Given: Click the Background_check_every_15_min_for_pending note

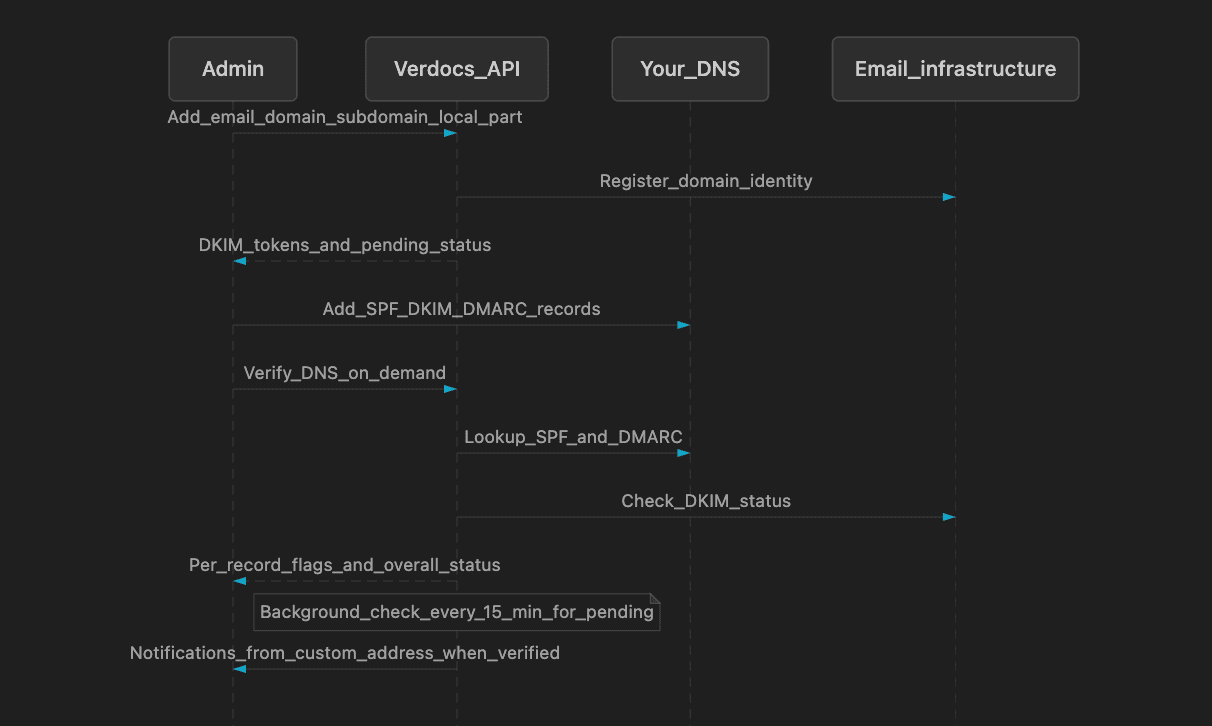Looking at the screenshot, I should point(457,611).
